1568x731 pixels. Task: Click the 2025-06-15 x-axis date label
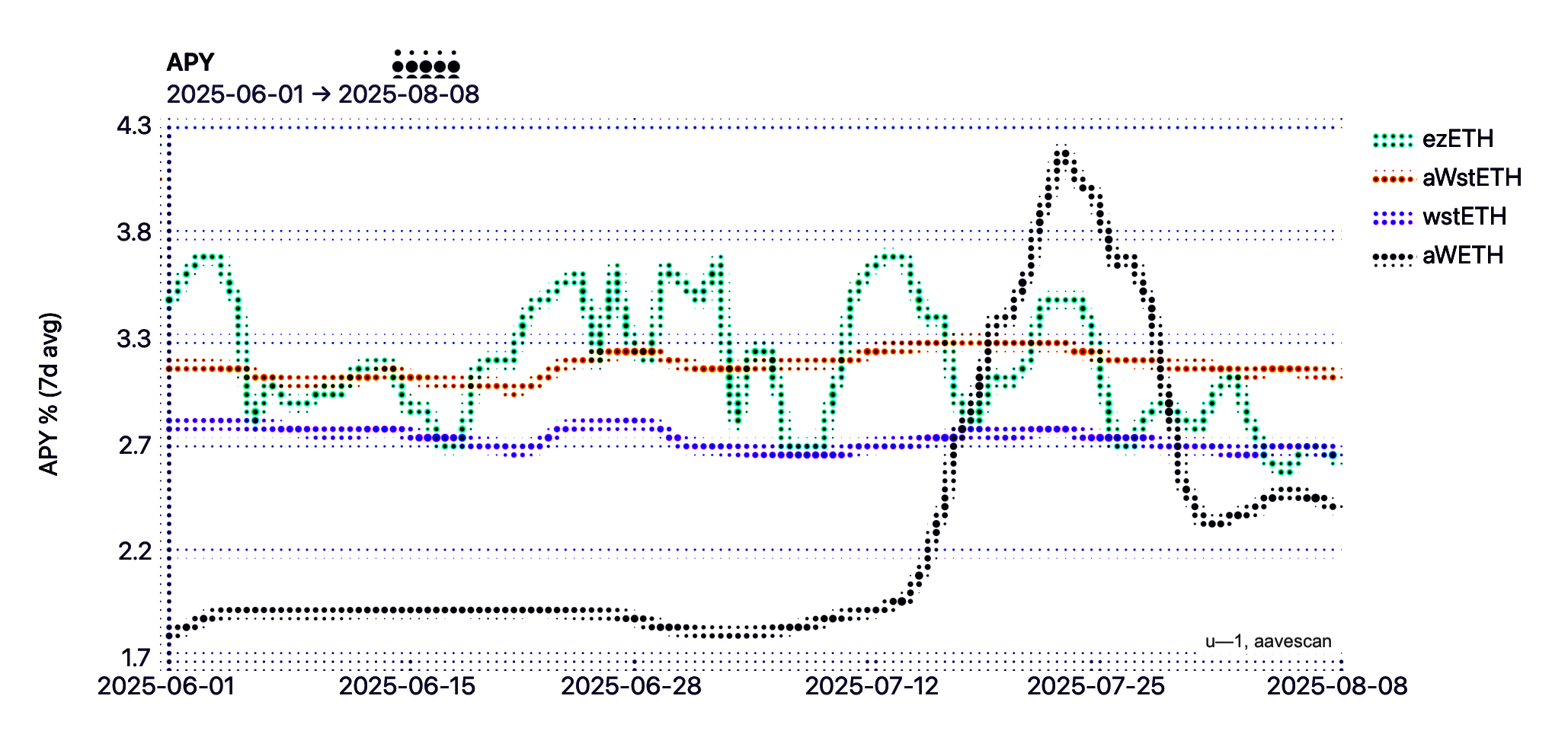pyautogui.click(x=407, y=686)
